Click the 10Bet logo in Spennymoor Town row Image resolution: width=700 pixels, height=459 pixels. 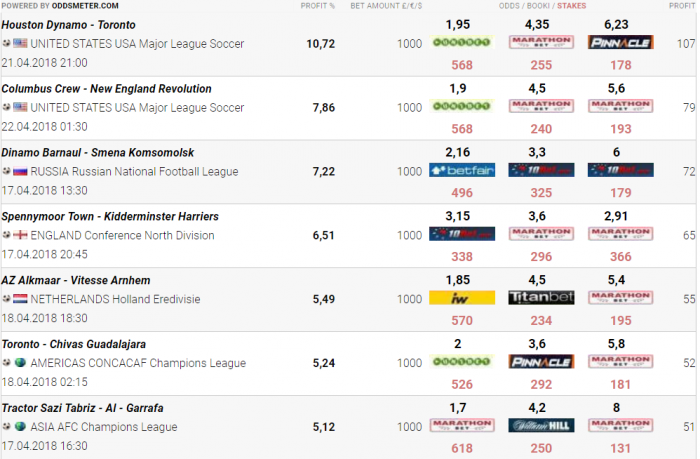[462, 234]
